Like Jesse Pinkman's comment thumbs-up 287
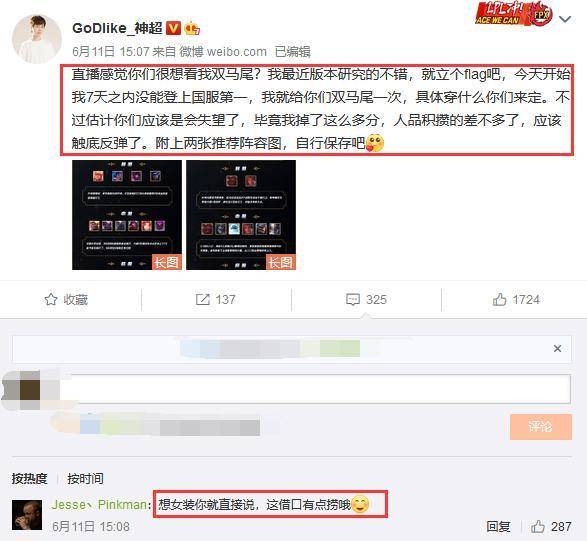The height and width of the screenshot is (541, 587). 551,526
